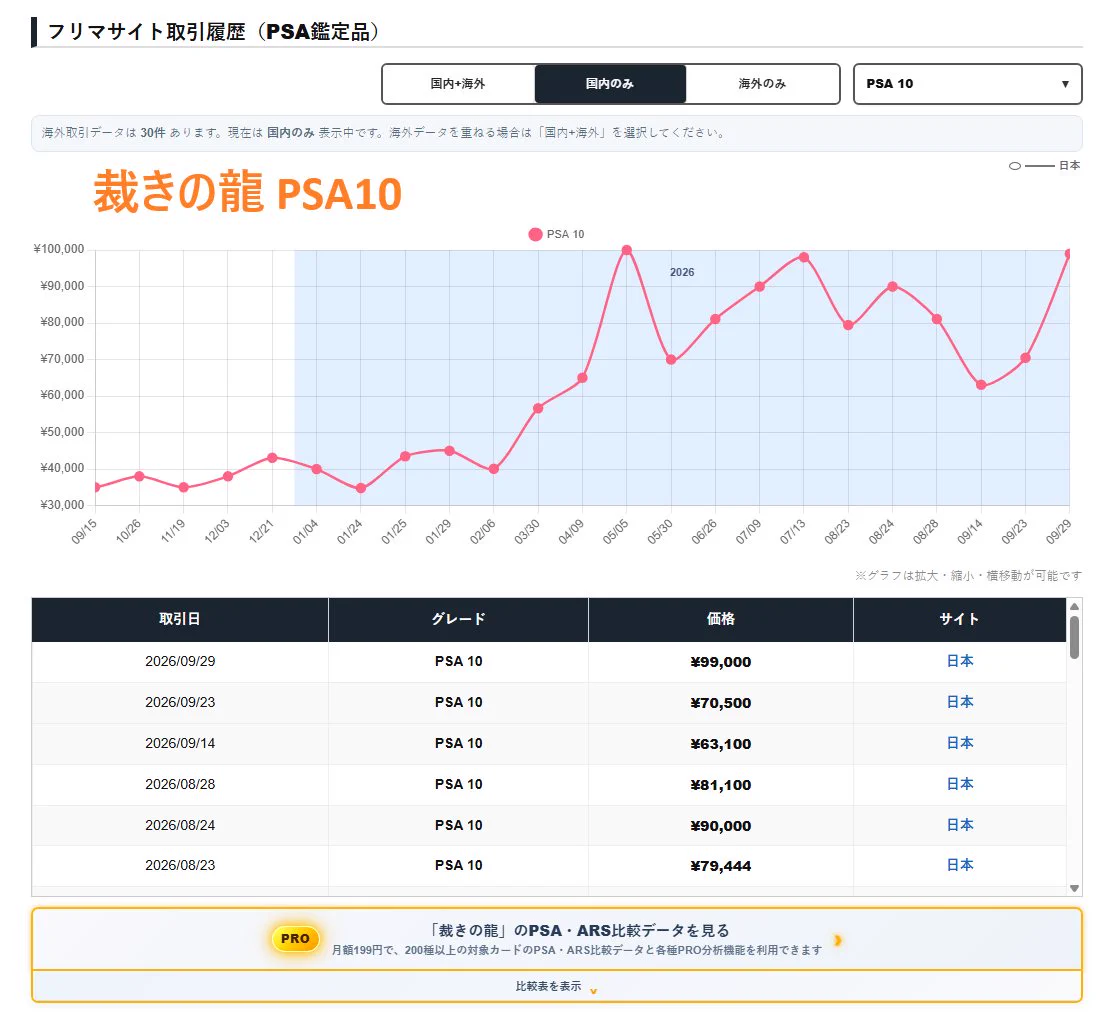The width and height of the screenshot is (1116, 1018).
Task: Expand 比較表を表示 section
Action: [557, 987]
